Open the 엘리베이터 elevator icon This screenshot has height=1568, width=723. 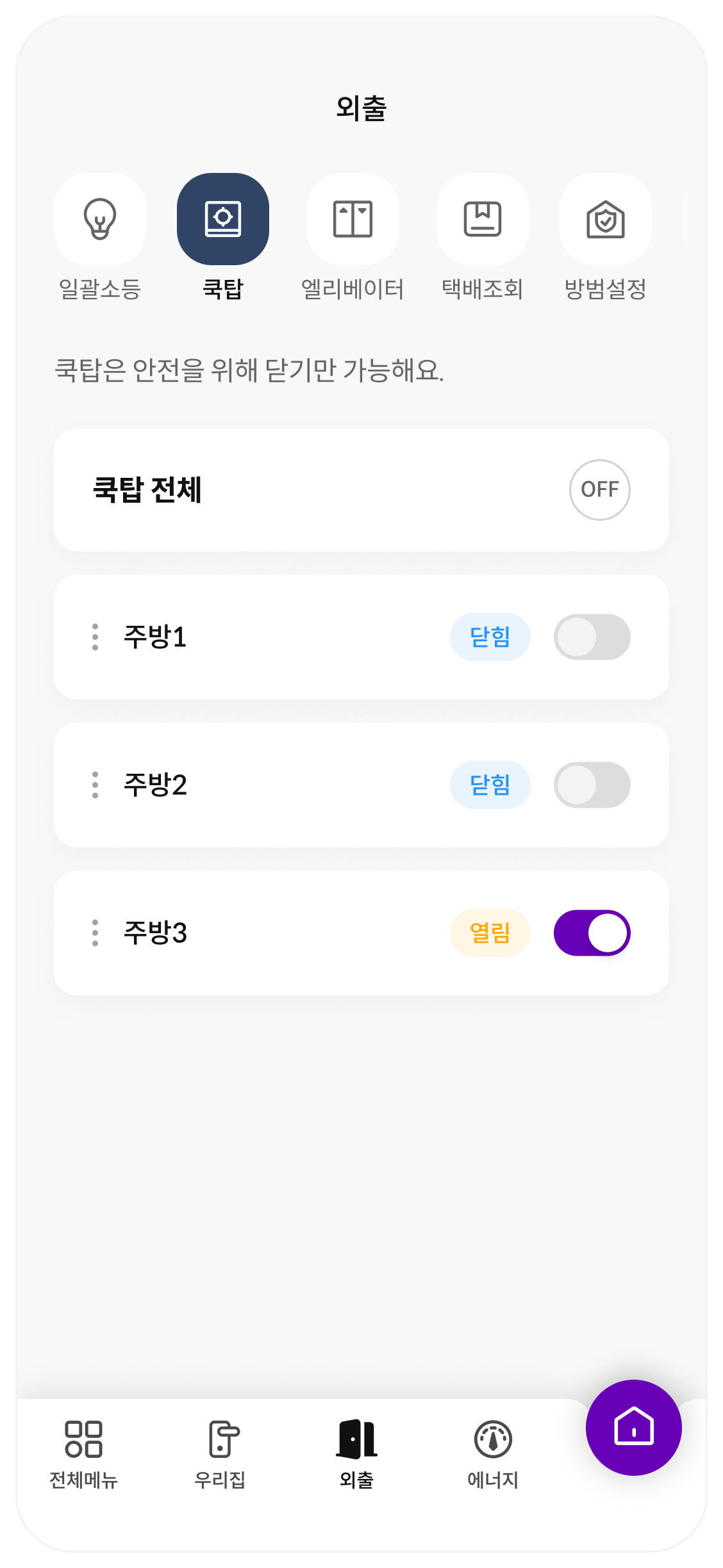(353, 219)
